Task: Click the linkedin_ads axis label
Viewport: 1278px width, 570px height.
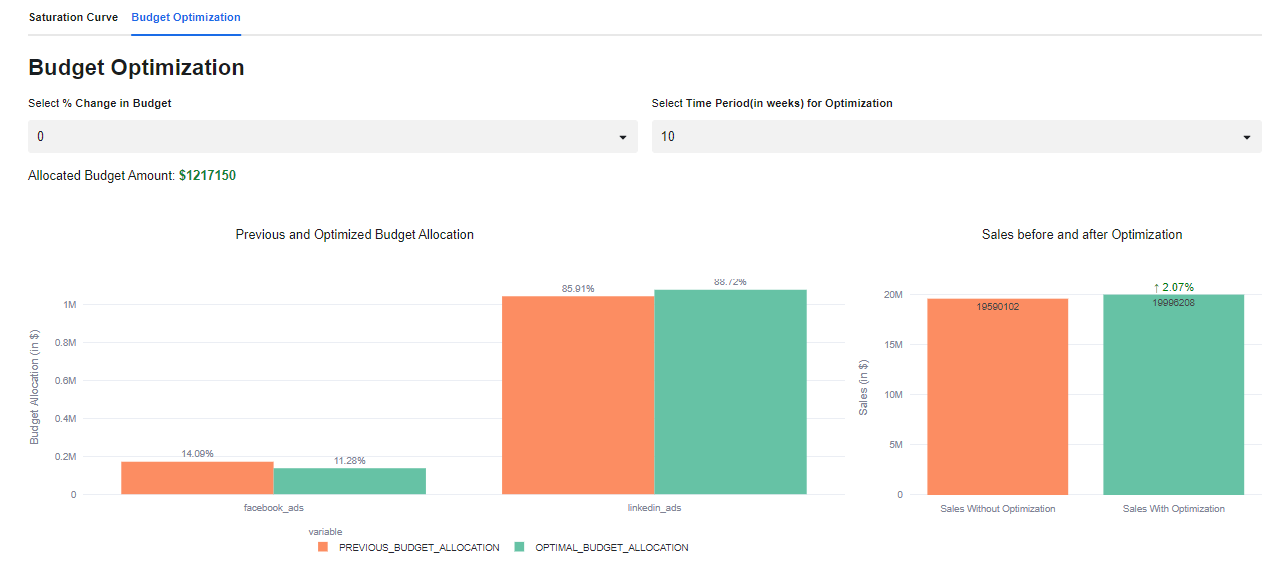Action: [x=654, y=508]
